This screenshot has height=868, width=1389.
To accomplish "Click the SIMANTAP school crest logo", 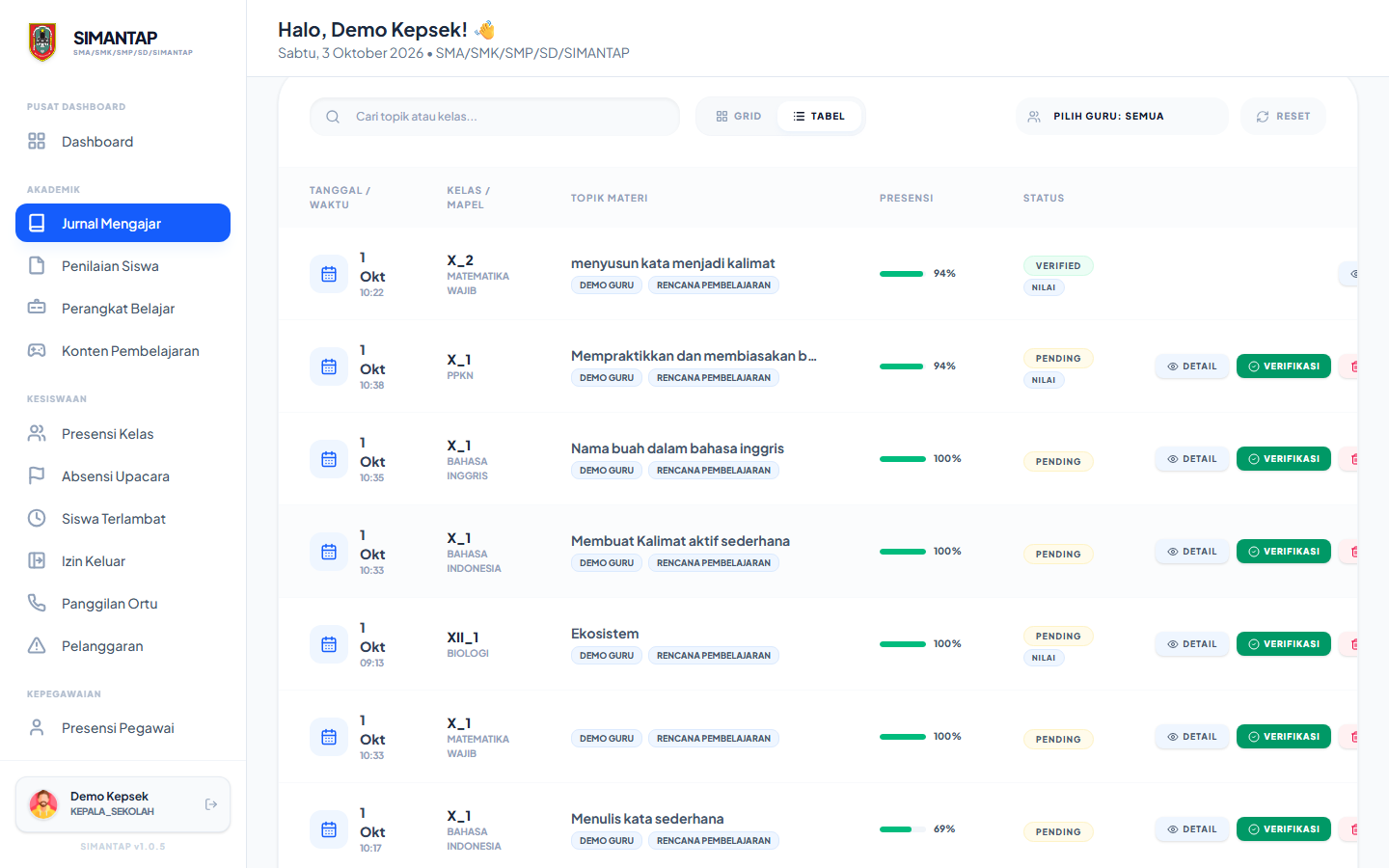I will (x=42, y=42).
